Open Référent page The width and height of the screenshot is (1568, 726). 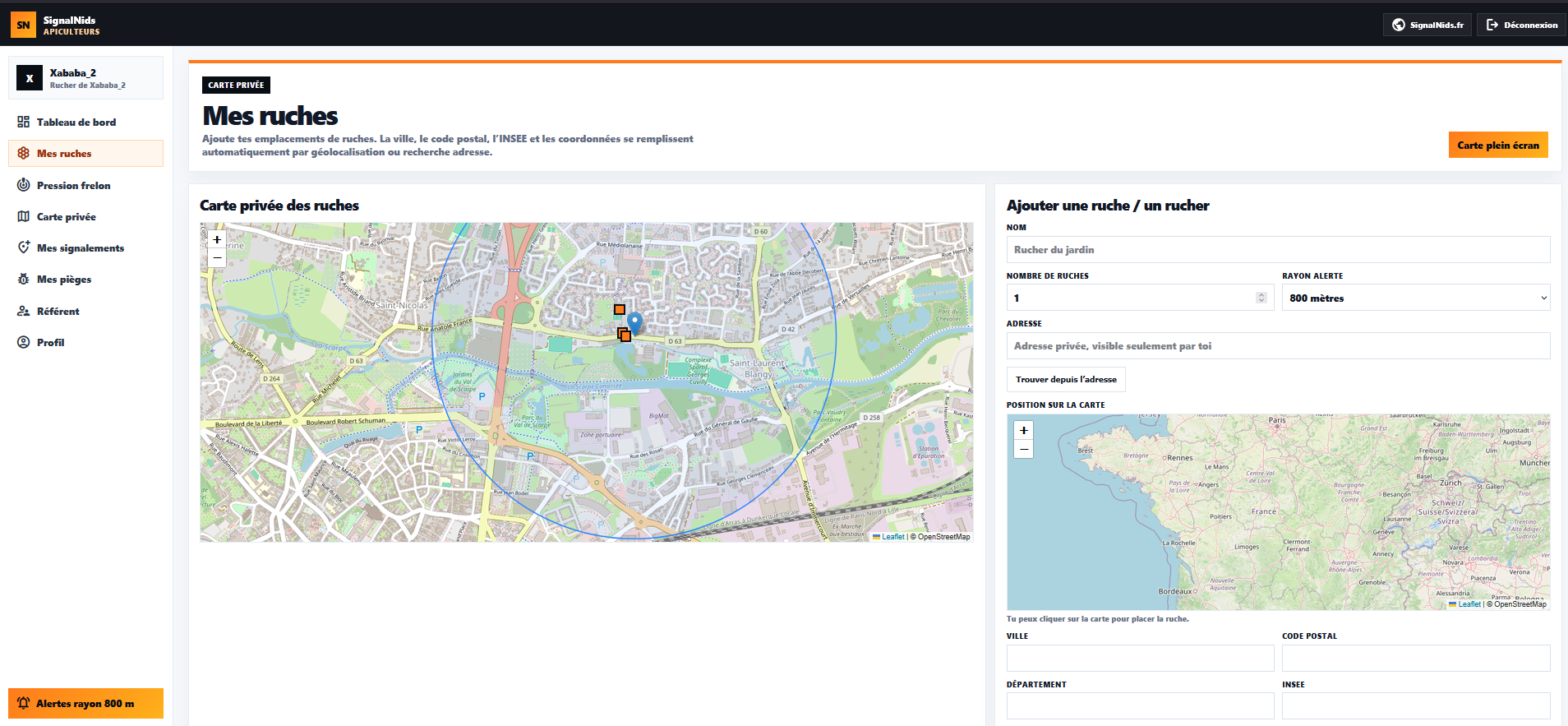coord(85,311)
